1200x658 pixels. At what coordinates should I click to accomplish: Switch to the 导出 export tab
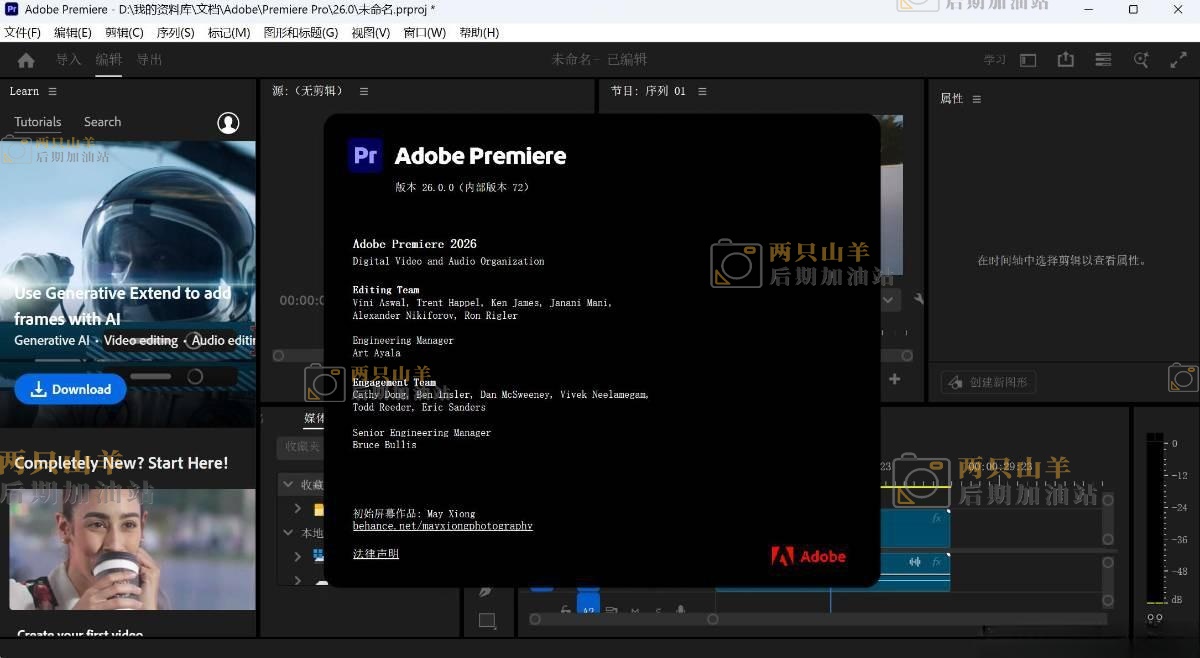coord(149,60)
